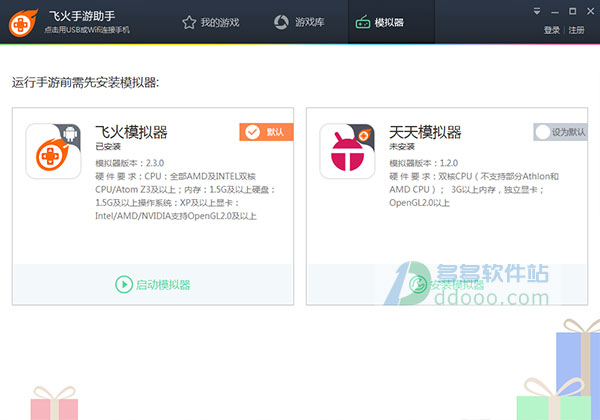Click the 登录 link

551,30
